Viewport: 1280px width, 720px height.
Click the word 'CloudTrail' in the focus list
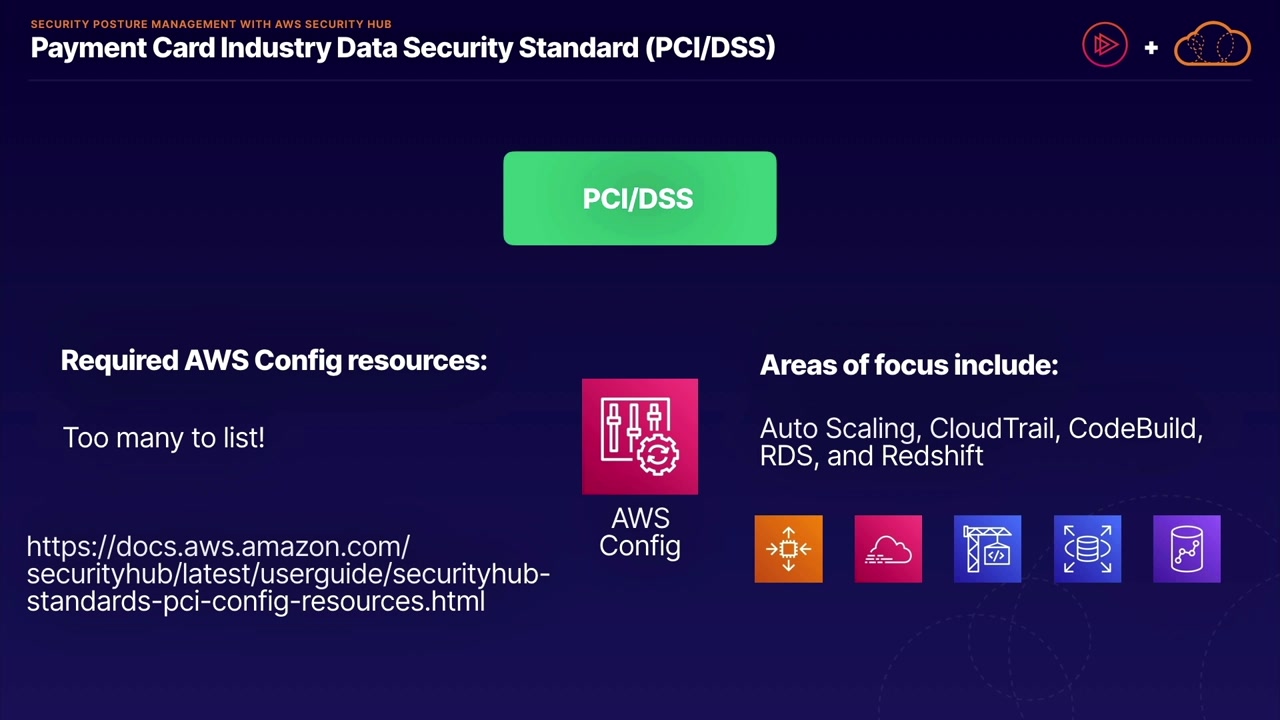993,429
